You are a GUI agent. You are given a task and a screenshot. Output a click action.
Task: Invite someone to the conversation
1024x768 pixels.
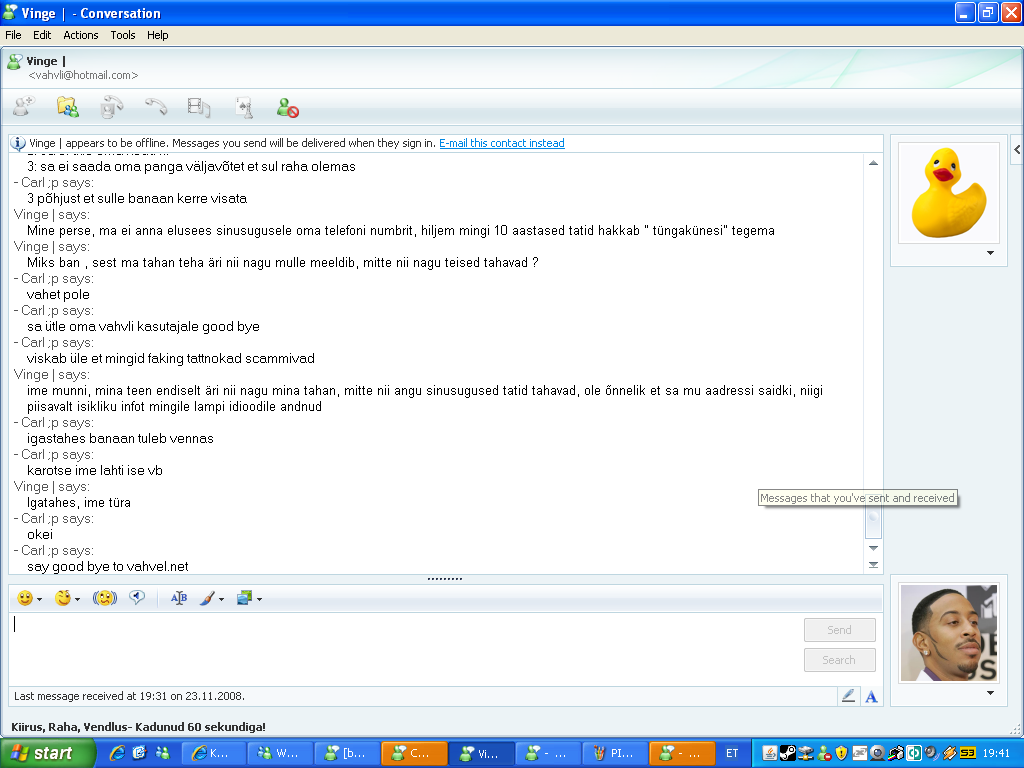(x=22, y=106)
